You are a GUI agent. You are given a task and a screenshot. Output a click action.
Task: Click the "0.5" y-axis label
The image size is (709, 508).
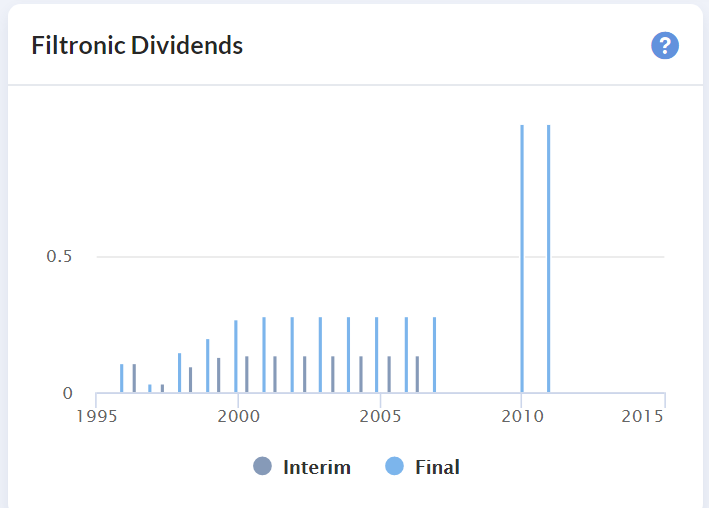[59, 256]
